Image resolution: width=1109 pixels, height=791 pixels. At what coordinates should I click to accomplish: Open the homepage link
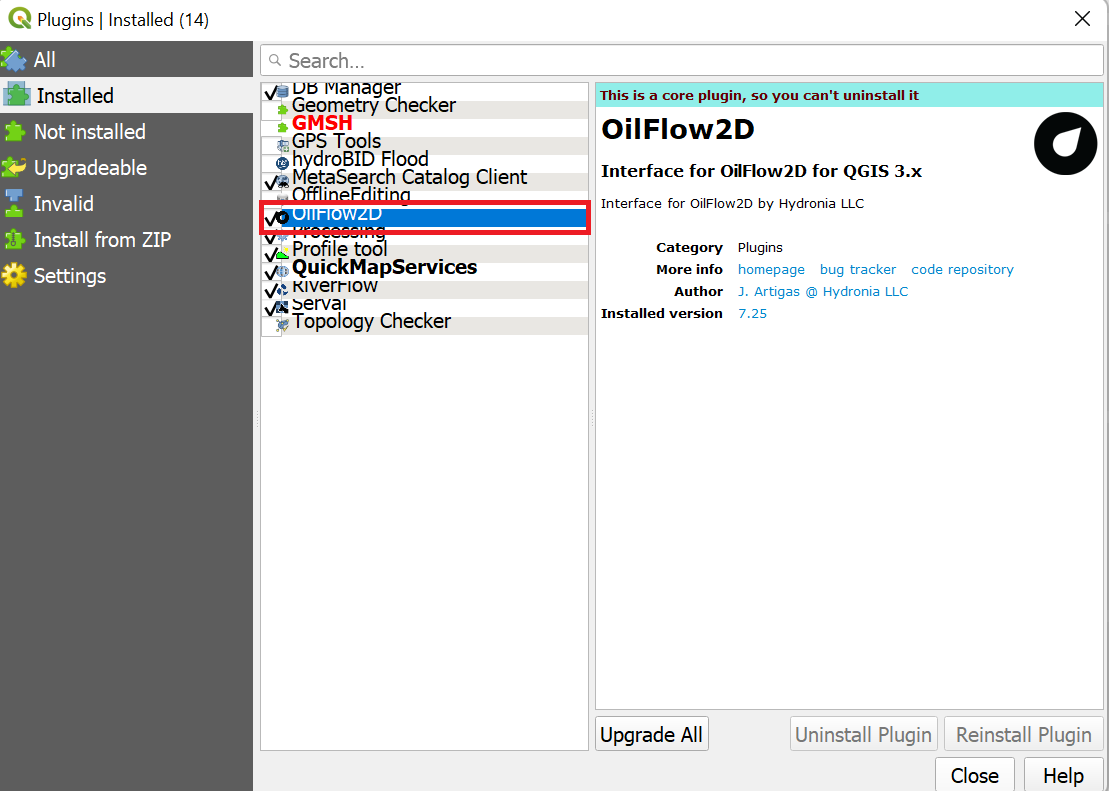(x=771, y=270)
